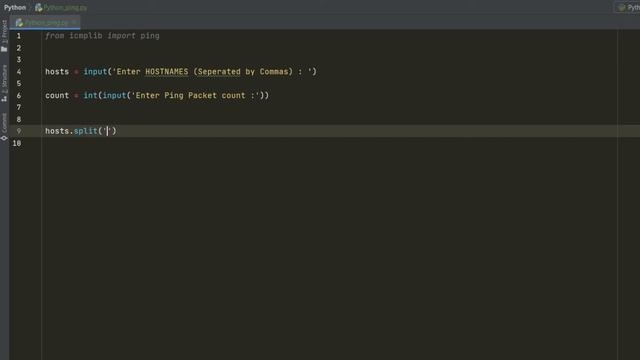The height and width of the screenshot is (360, 640).
Task: Click 'from icmplib import ping' code line
Action: click(102, 36)
